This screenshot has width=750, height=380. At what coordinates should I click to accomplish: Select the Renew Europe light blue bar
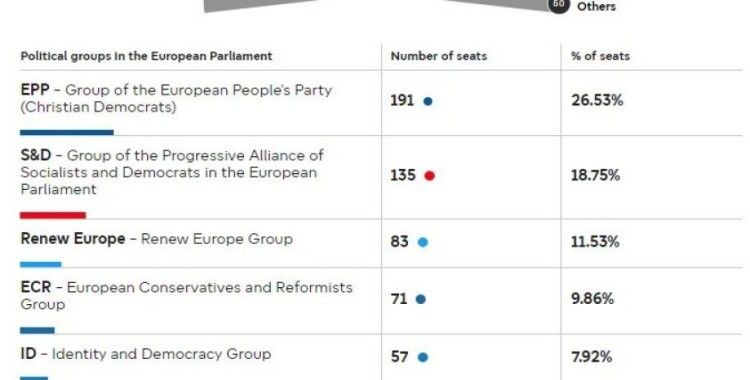[x=41, y=264]
